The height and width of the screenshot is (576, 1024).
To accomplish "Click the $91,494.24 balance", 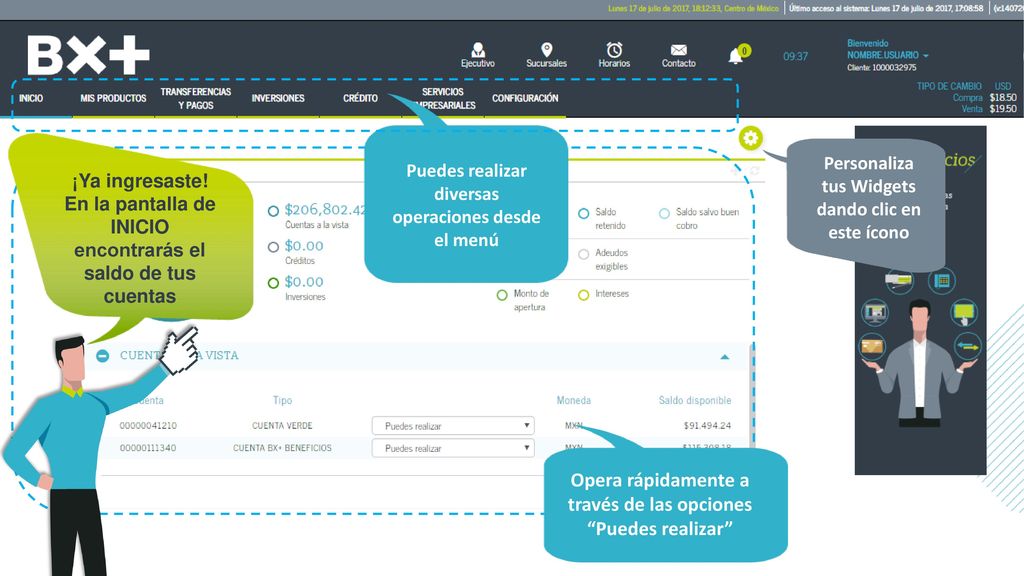I will tap(707, 426).
